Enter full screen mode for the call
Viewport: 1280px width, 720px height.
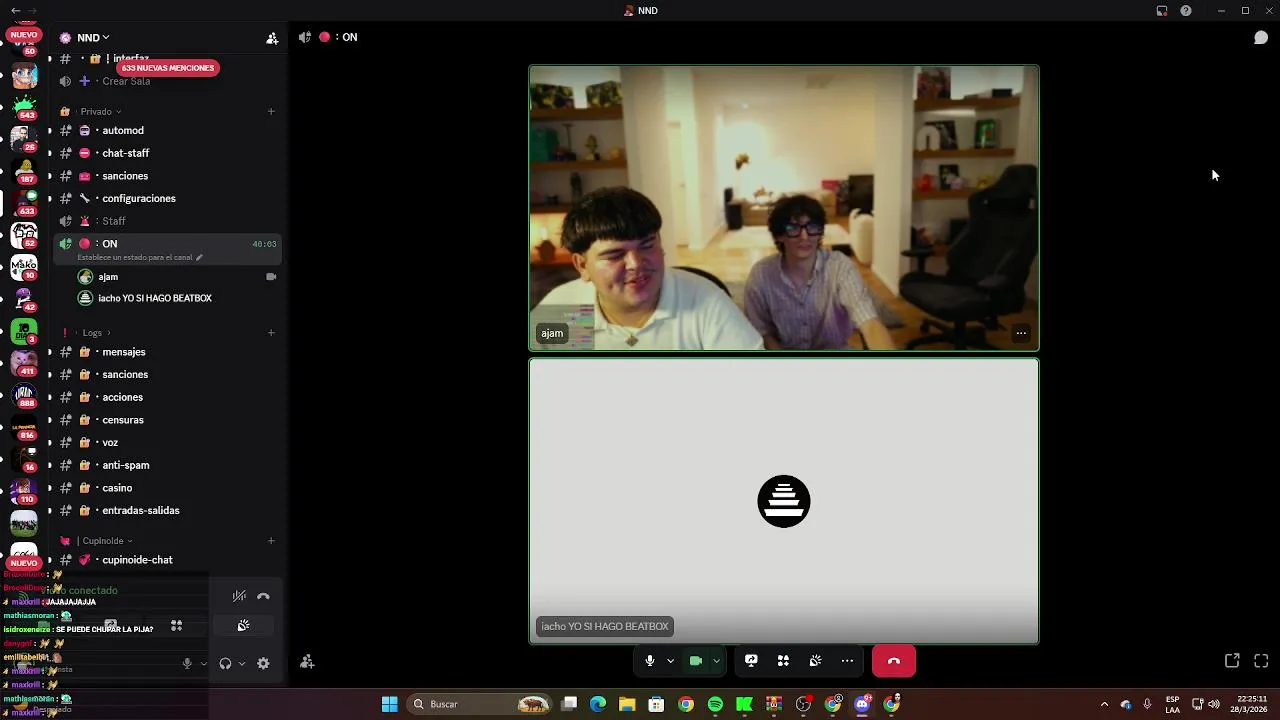click(x=1261, y=661)
